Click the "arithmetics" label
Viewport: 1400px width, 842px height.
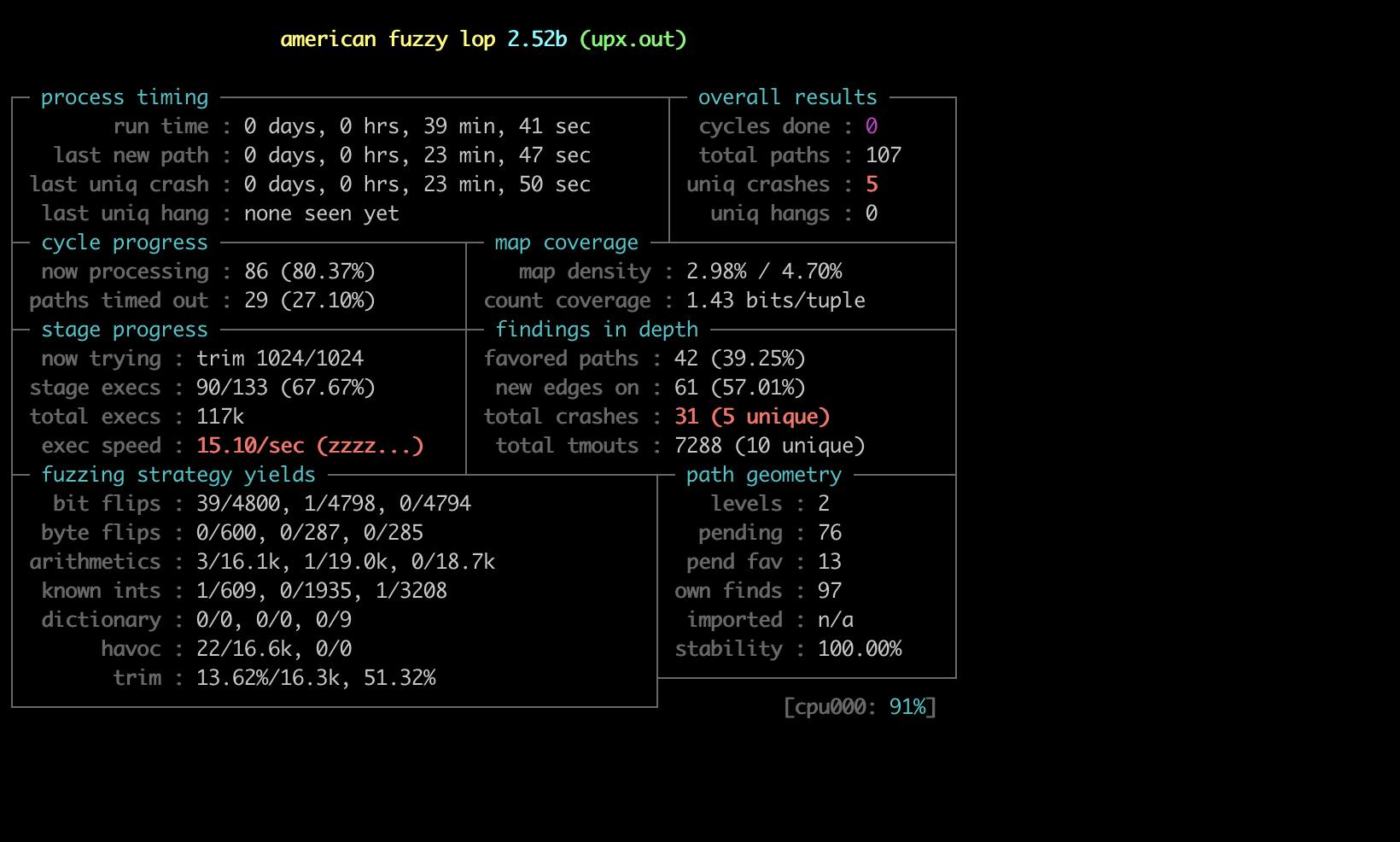(95, 562)
